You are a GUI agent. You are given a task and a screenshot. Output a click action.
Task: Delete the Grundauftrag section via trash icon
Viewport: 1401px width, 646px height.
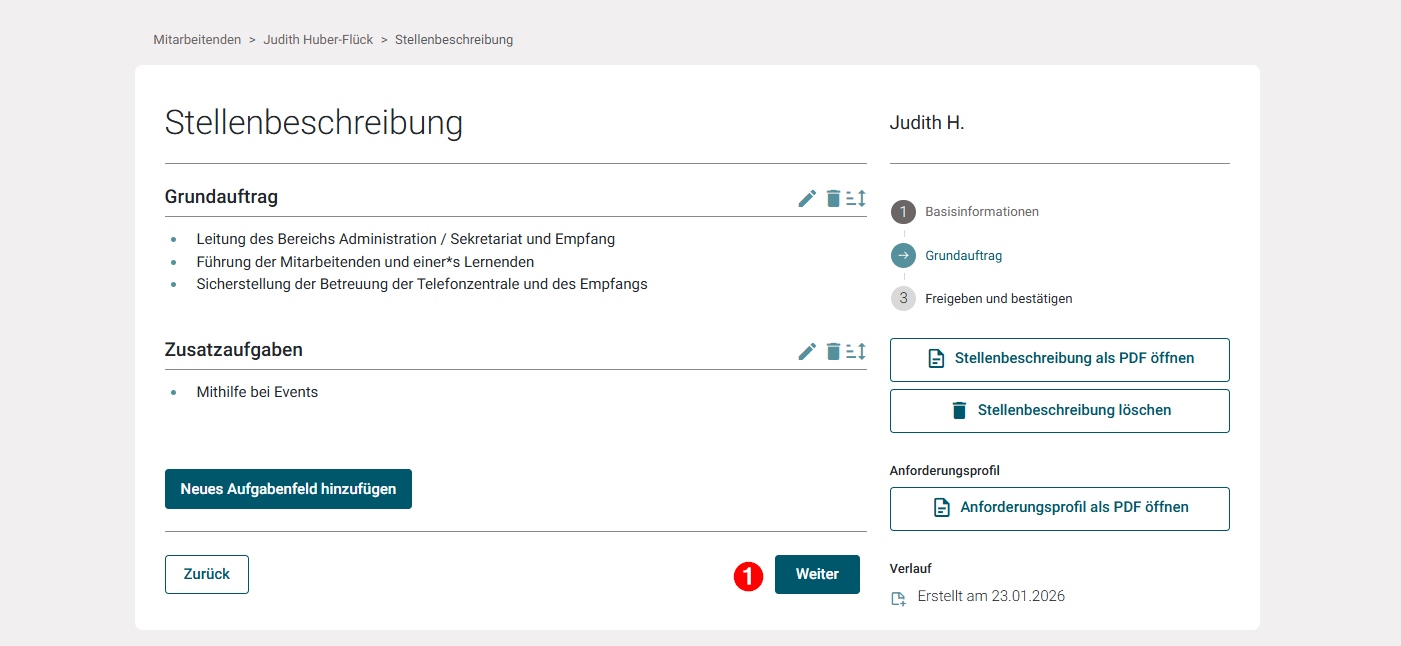click(833, 198)
